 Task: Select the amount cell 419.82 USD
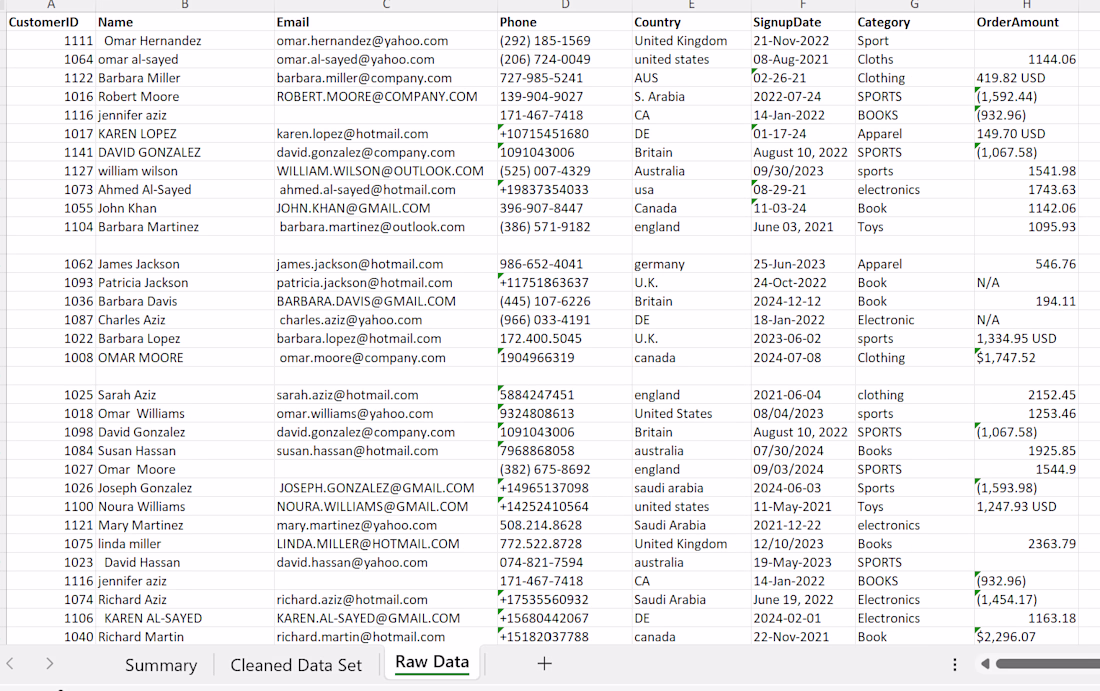pyautogui.click(x=1026, y=78)
